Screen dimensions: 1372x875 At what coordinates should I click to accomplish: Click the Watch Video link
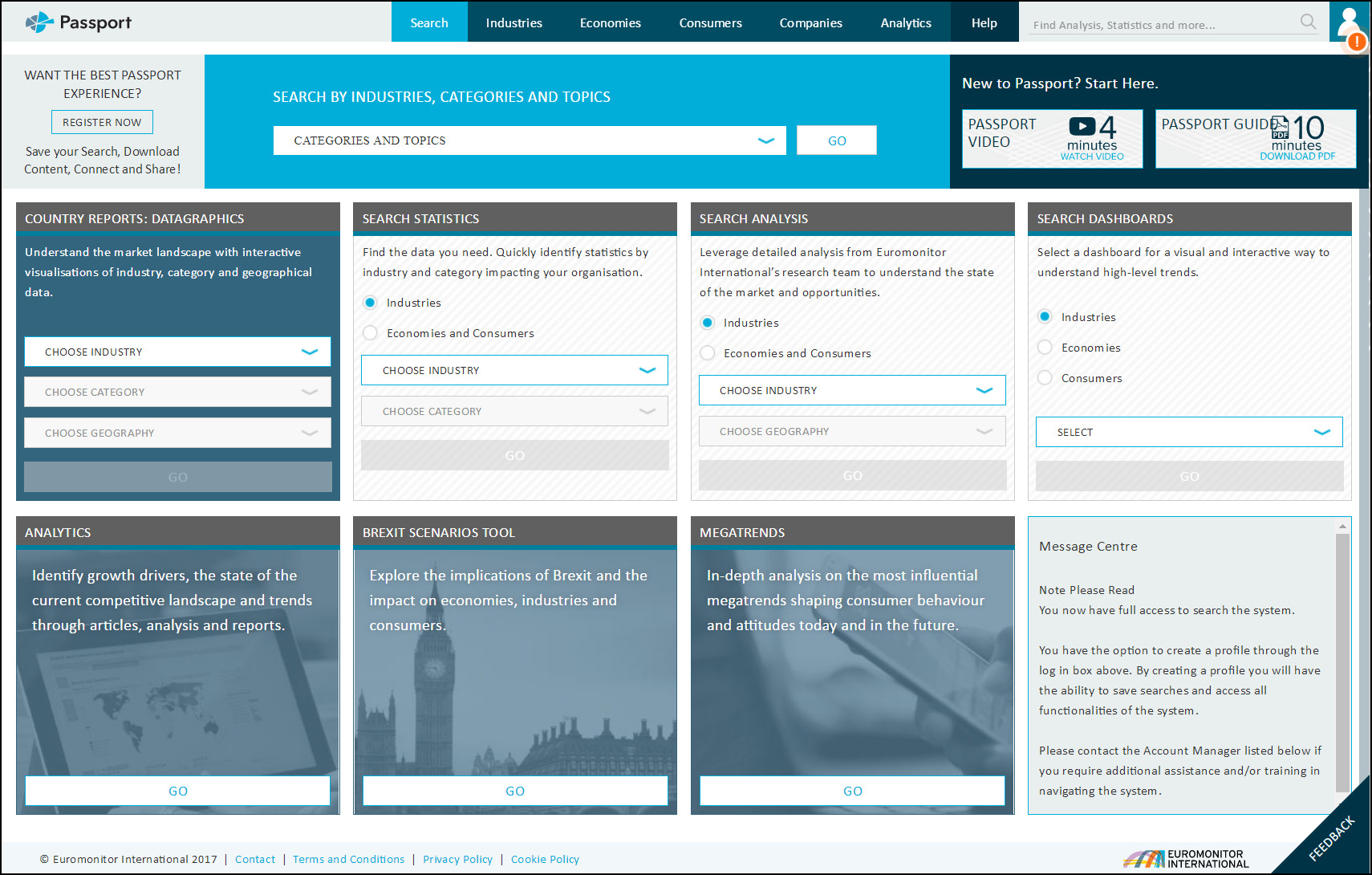pos(1092,157)
